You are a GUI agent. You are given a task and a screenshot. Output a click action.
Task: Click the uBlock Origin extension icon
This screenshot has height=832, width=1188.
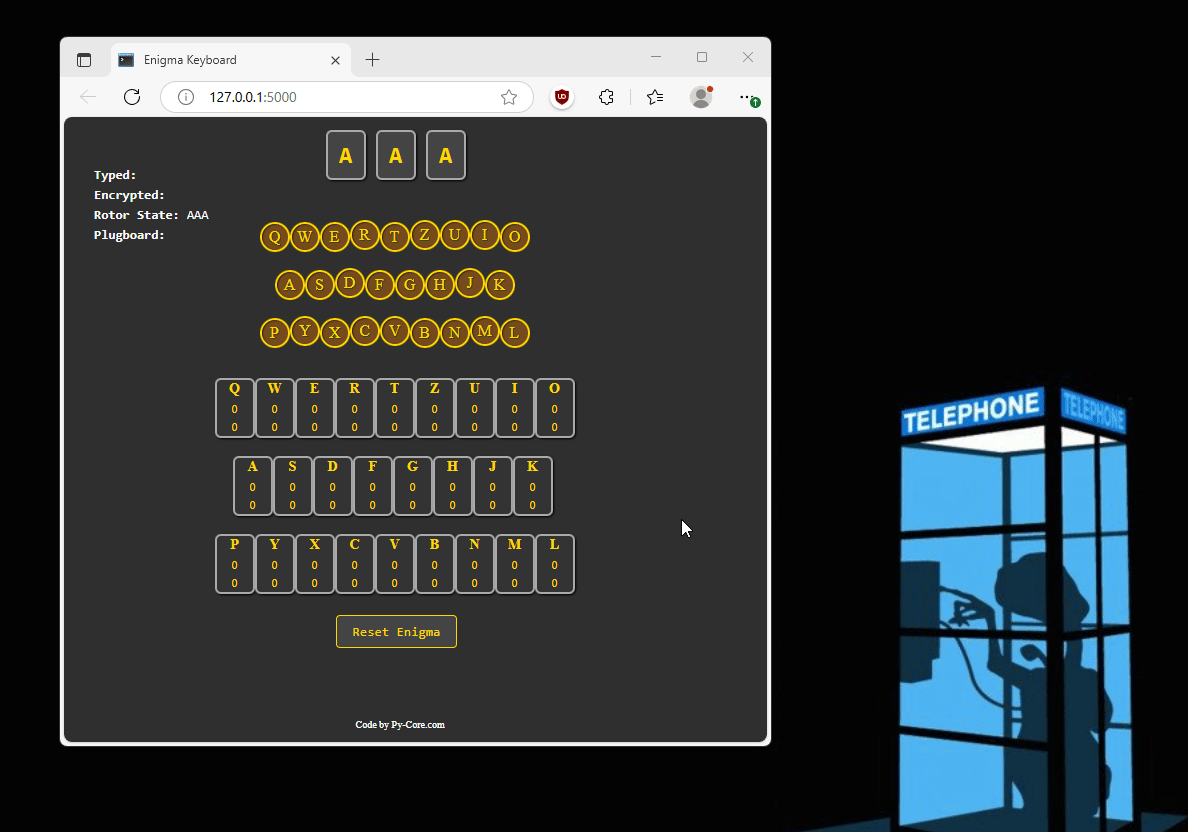561,97
